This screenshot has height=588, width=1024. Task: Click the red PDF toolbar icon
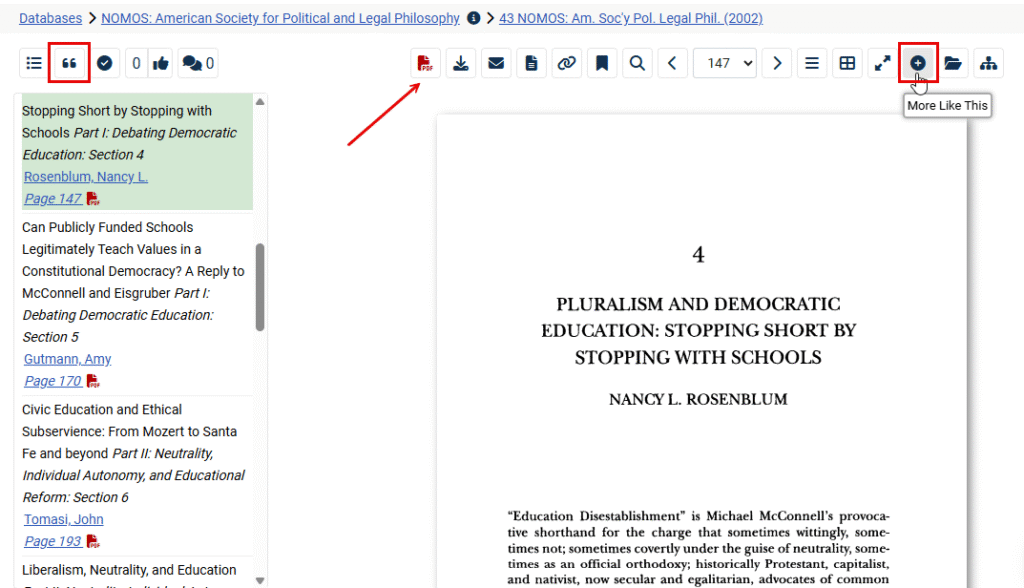425,63
